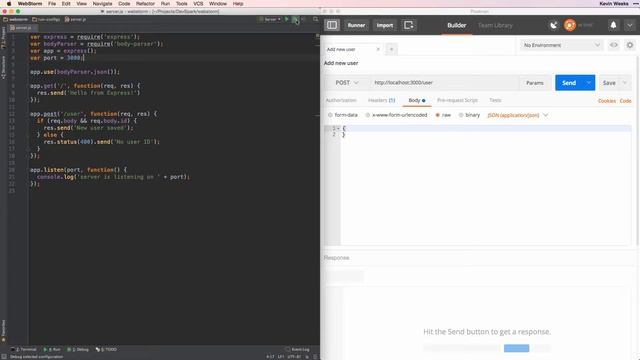This screenshot has width=640, height=360.
Task: Collapse JSON fold arrow on line 1
Action: 338,129
